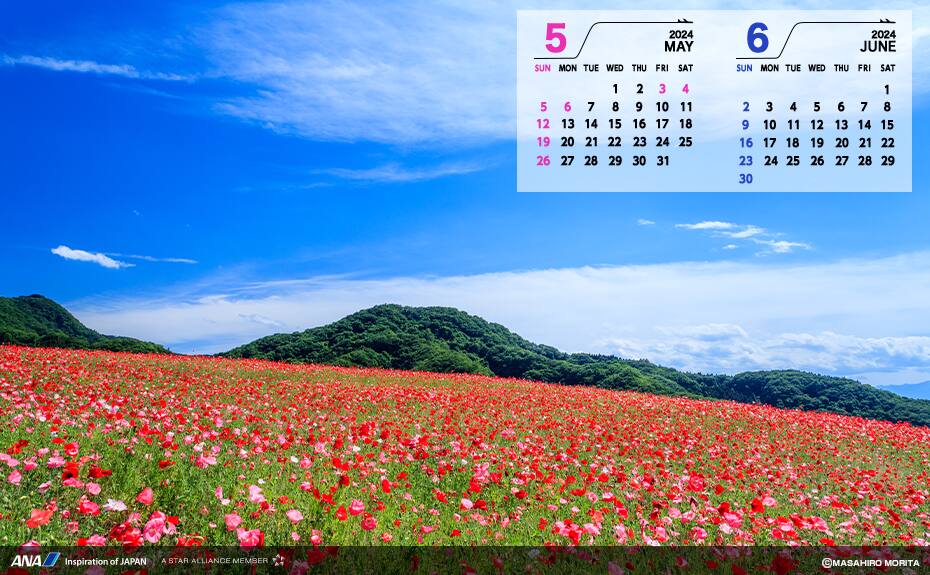Image resolution: width=930 pixels, height=575 pixels.
Task: Click the ANA logo in bottom bar
Action: (35, 560)
